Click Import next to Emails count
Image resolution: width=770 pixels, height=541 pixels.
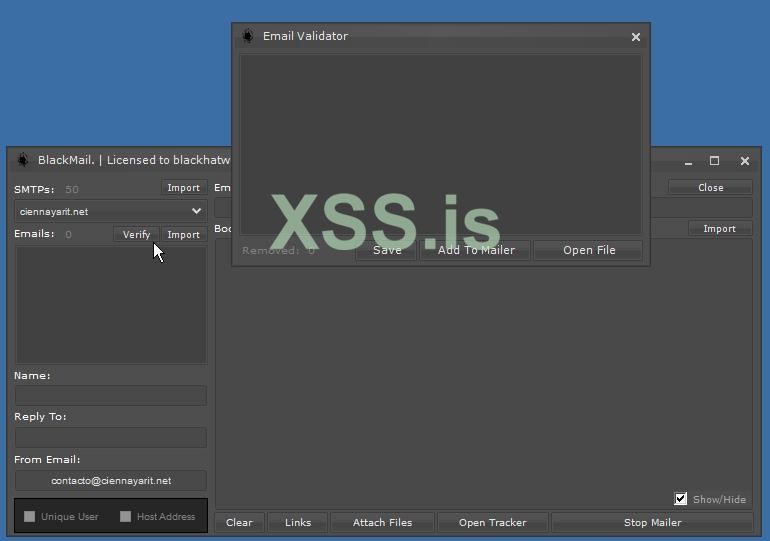184,234
